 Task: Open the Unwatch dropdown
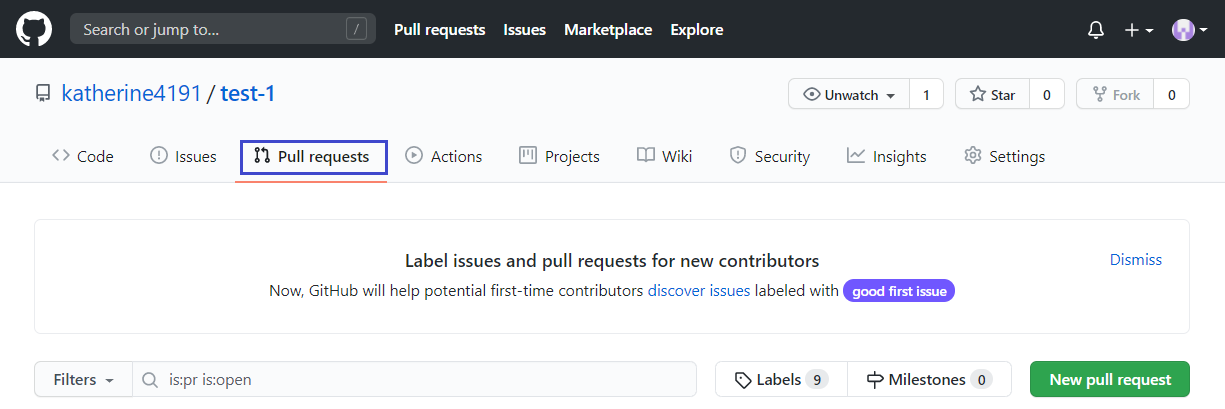click(x=849, y=95)
